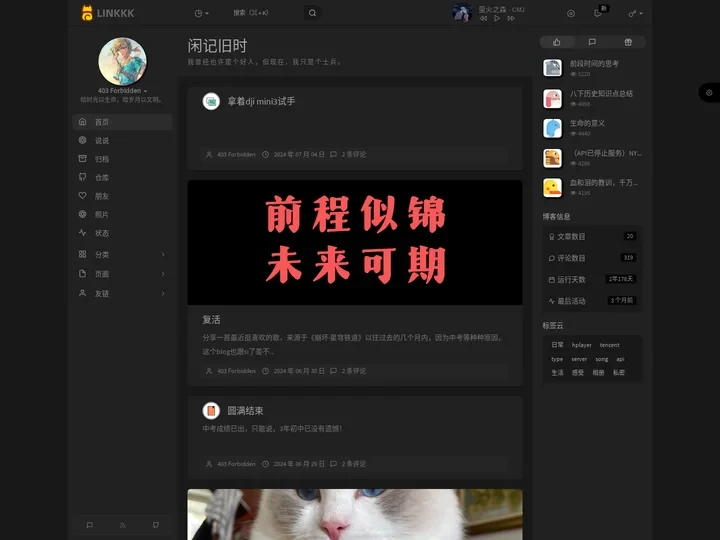
Task: Expand the 页面 pages submenu
Action: (x=162, y=274)
